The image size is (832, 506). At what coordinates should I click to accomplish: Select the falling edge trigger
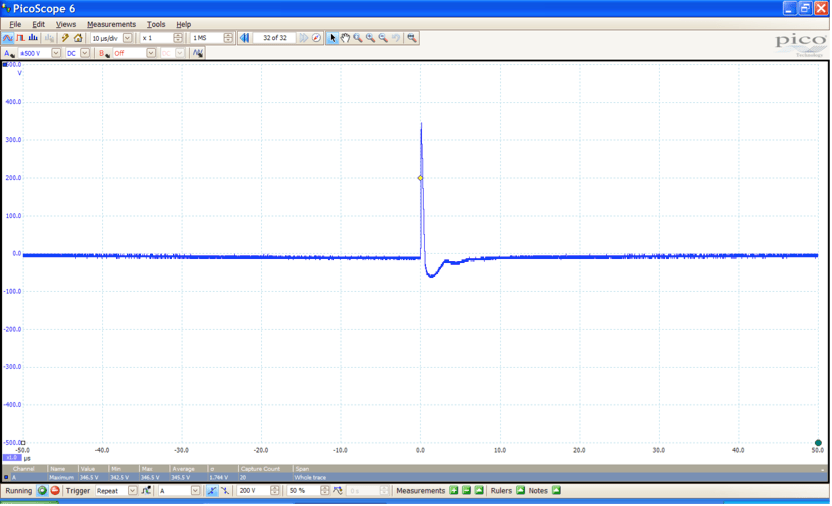pos(224,491)
